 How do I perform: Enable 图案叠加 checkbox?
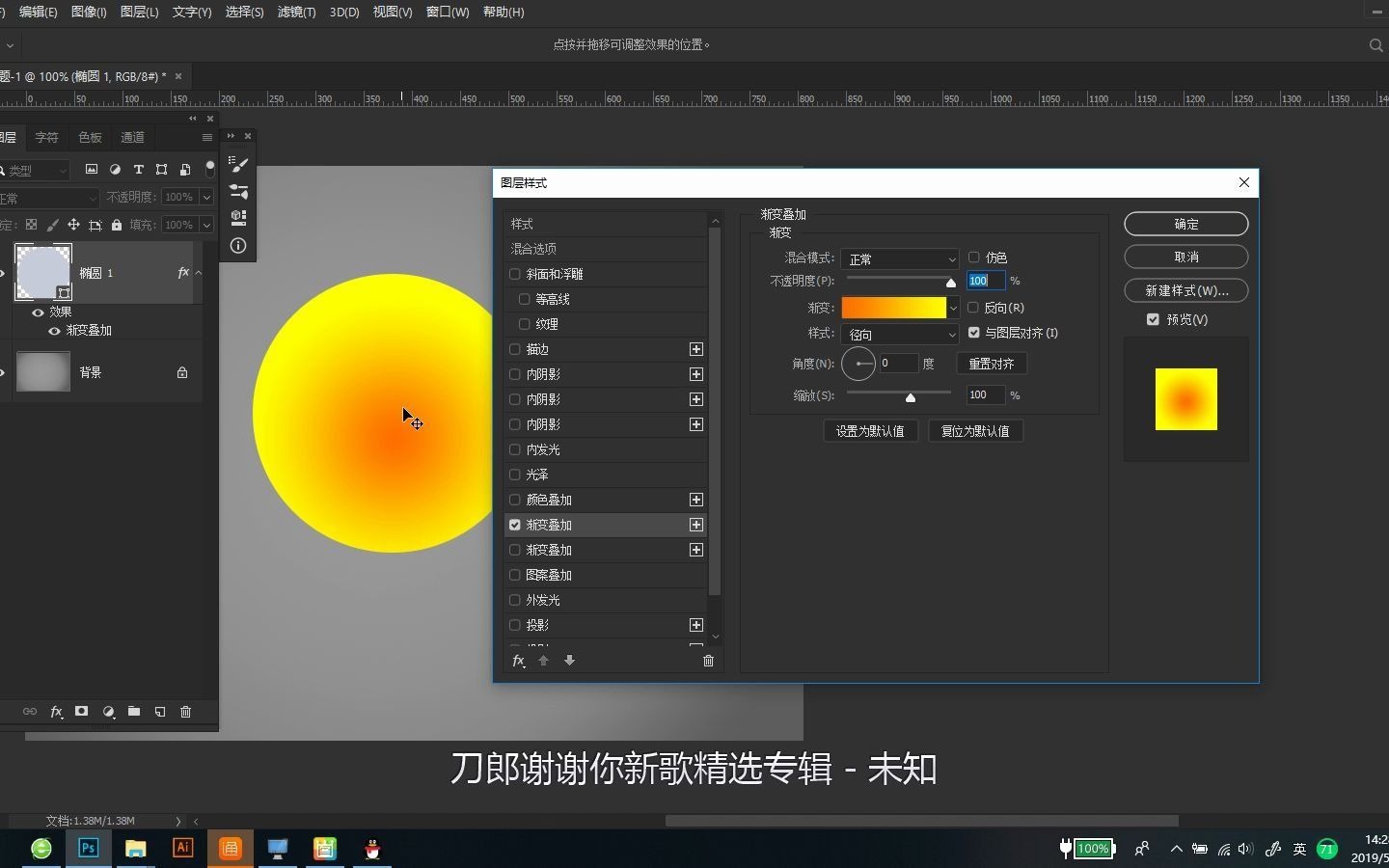click(x=515, y=575)
